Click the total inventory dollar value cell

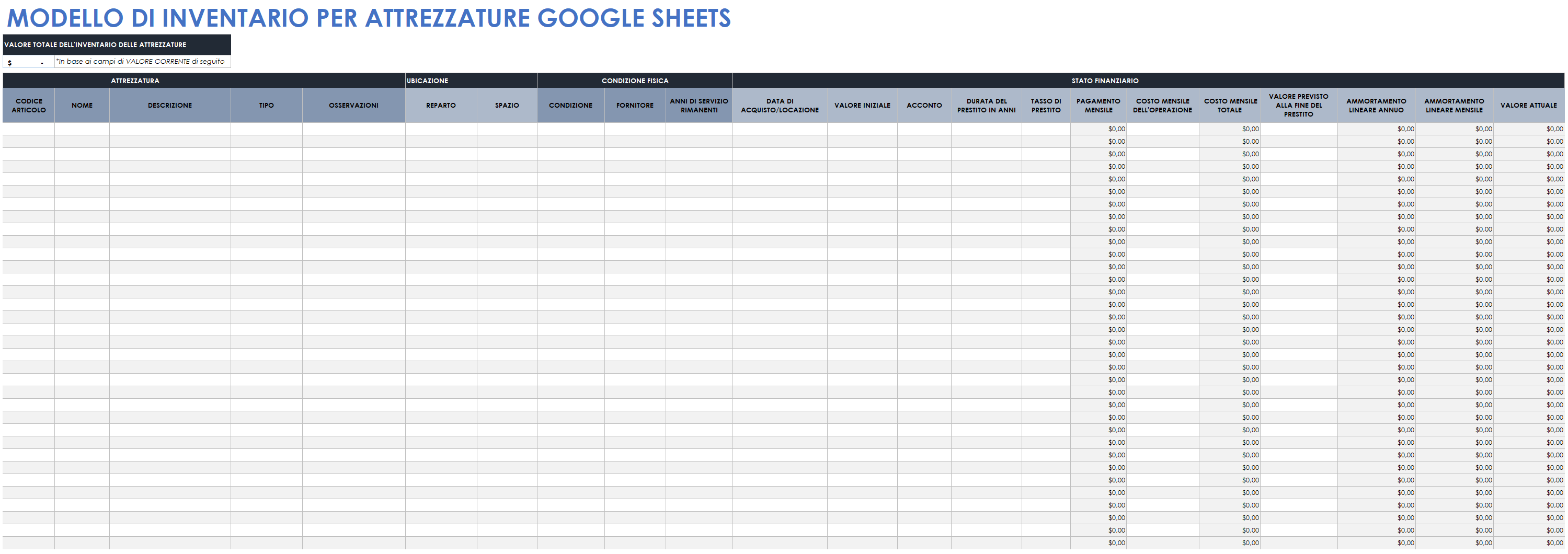coord(29,62)
